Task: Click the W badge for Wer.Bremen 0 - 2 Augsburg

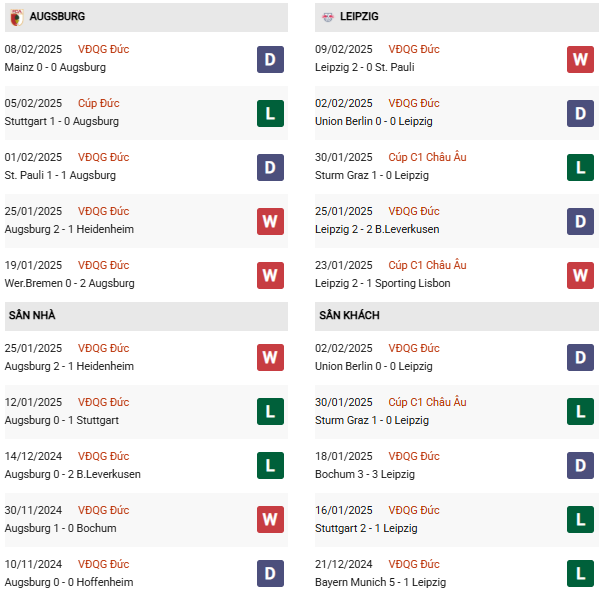Action: 270,275
